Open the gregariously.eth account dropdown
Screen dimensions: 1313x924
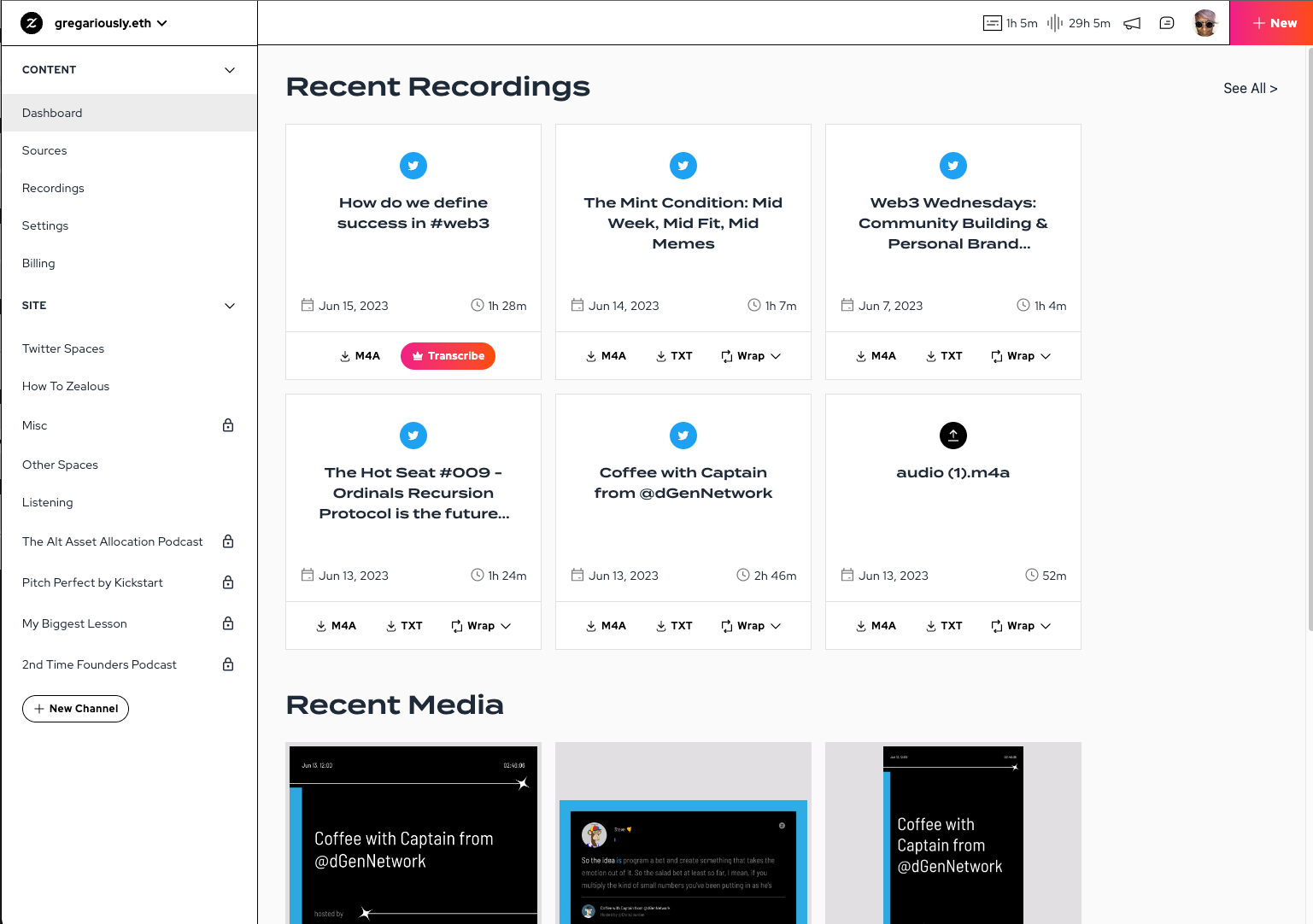point(110,23)
